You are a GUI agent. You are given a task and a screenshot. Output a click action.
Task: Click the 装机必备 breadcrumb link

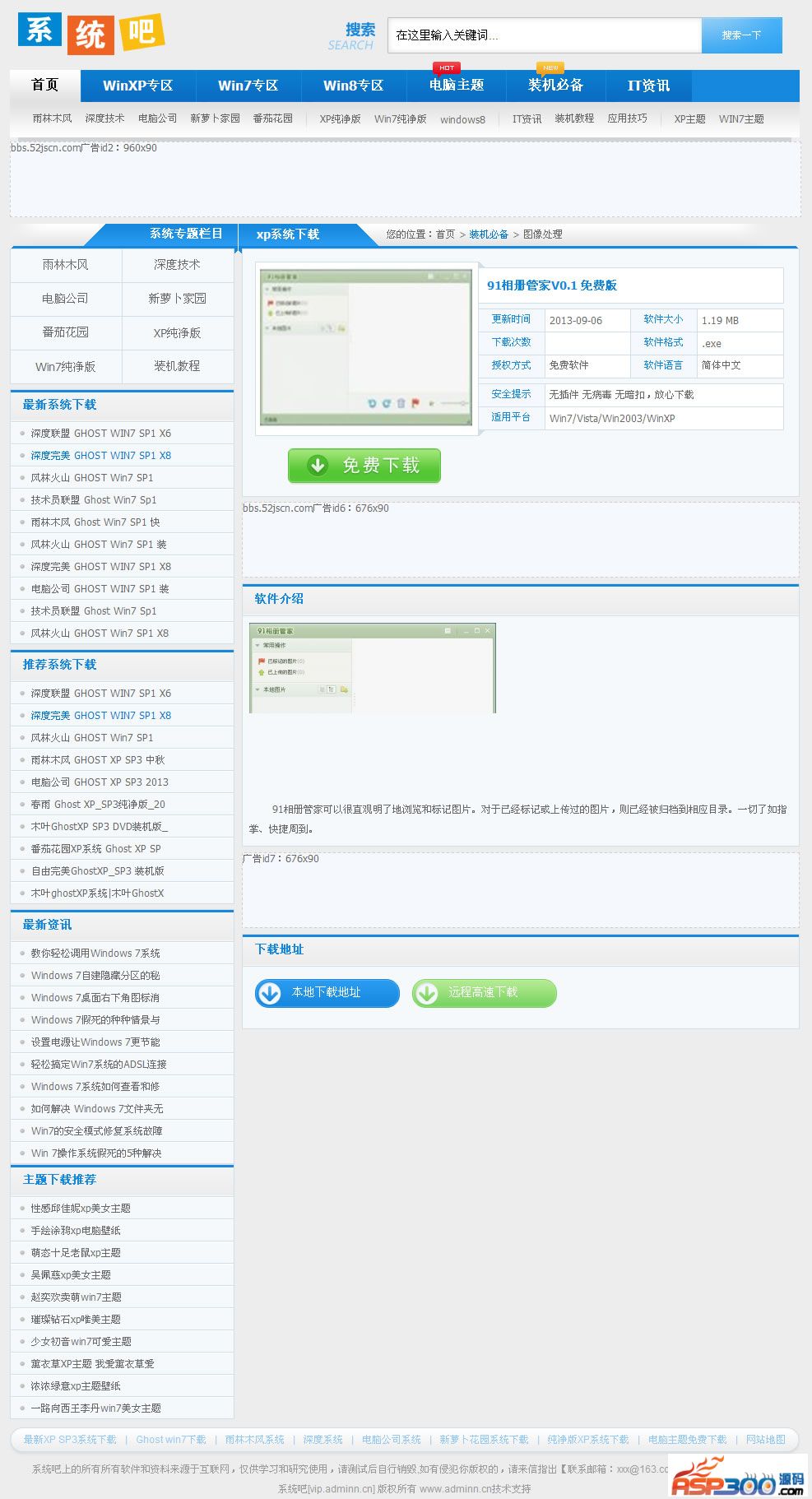coord(489,234)
